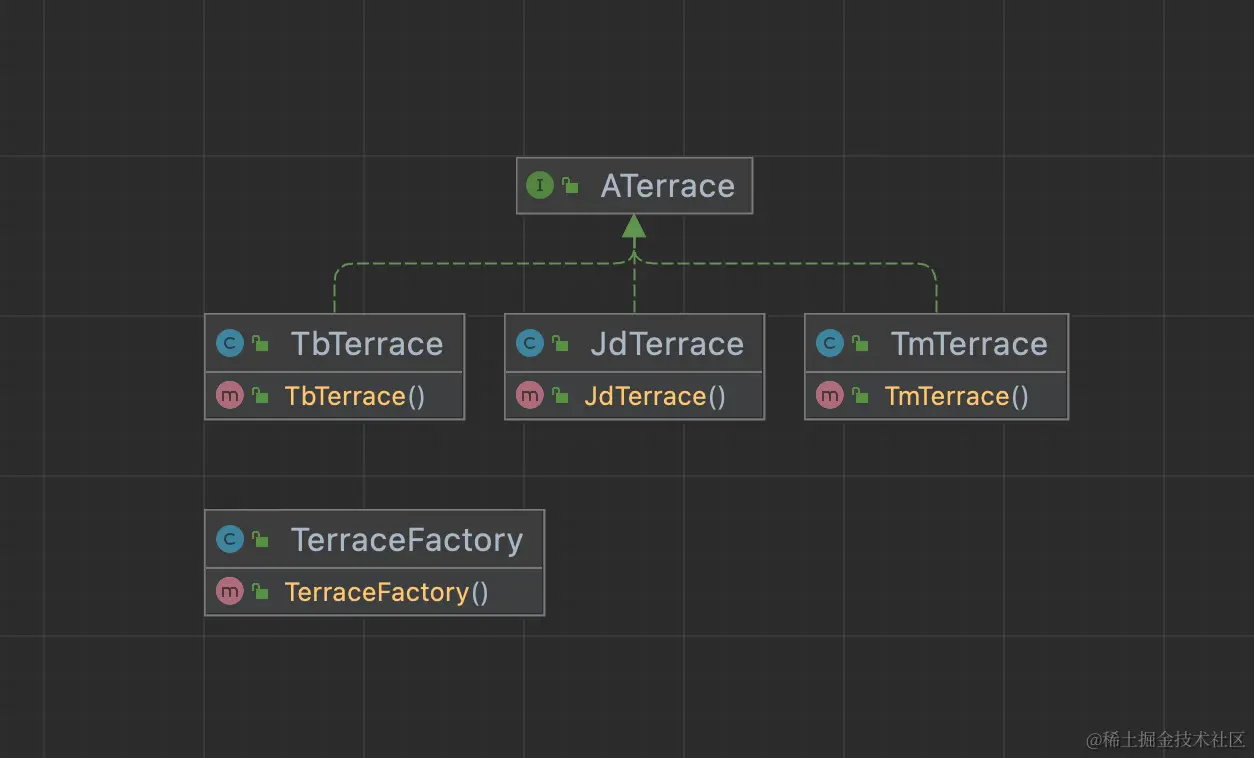Select the TerraceFactory() constructor row
The image size is (1254, 758).
point(374,592)
